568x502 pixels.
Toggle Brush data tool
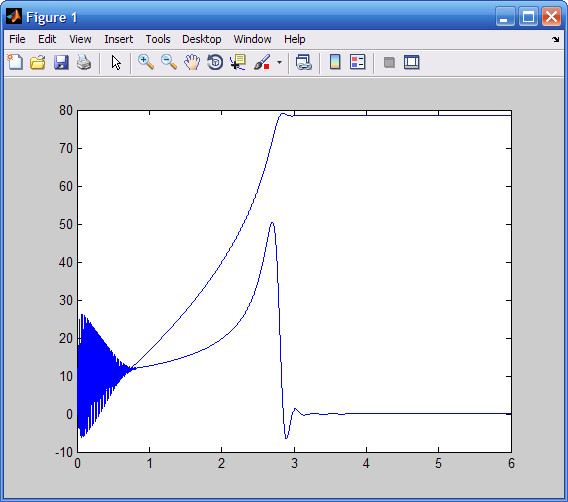(x=262, y=62)
